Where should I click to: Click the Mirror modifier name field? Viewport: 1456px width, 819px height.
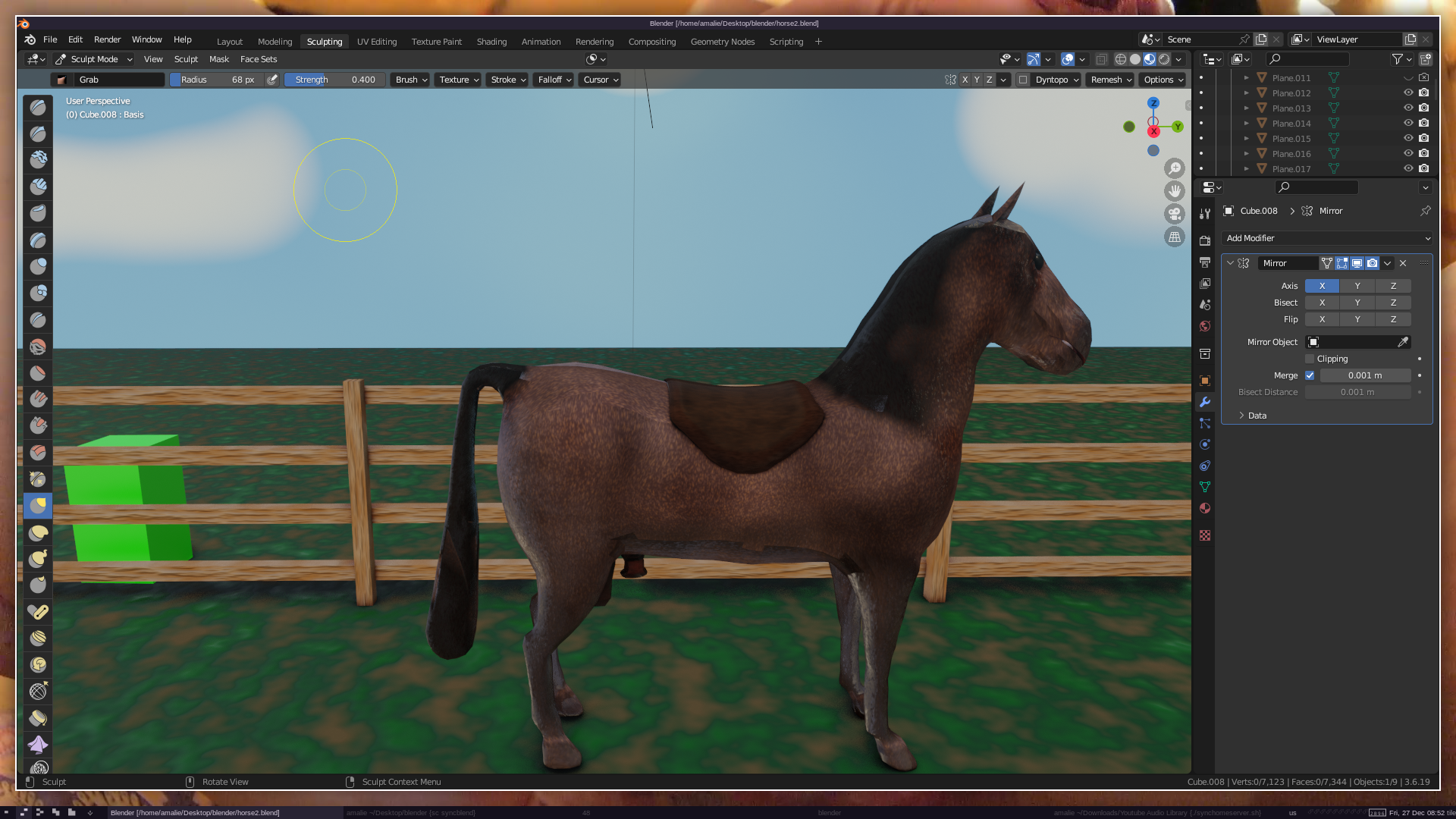pos(1287,263)
